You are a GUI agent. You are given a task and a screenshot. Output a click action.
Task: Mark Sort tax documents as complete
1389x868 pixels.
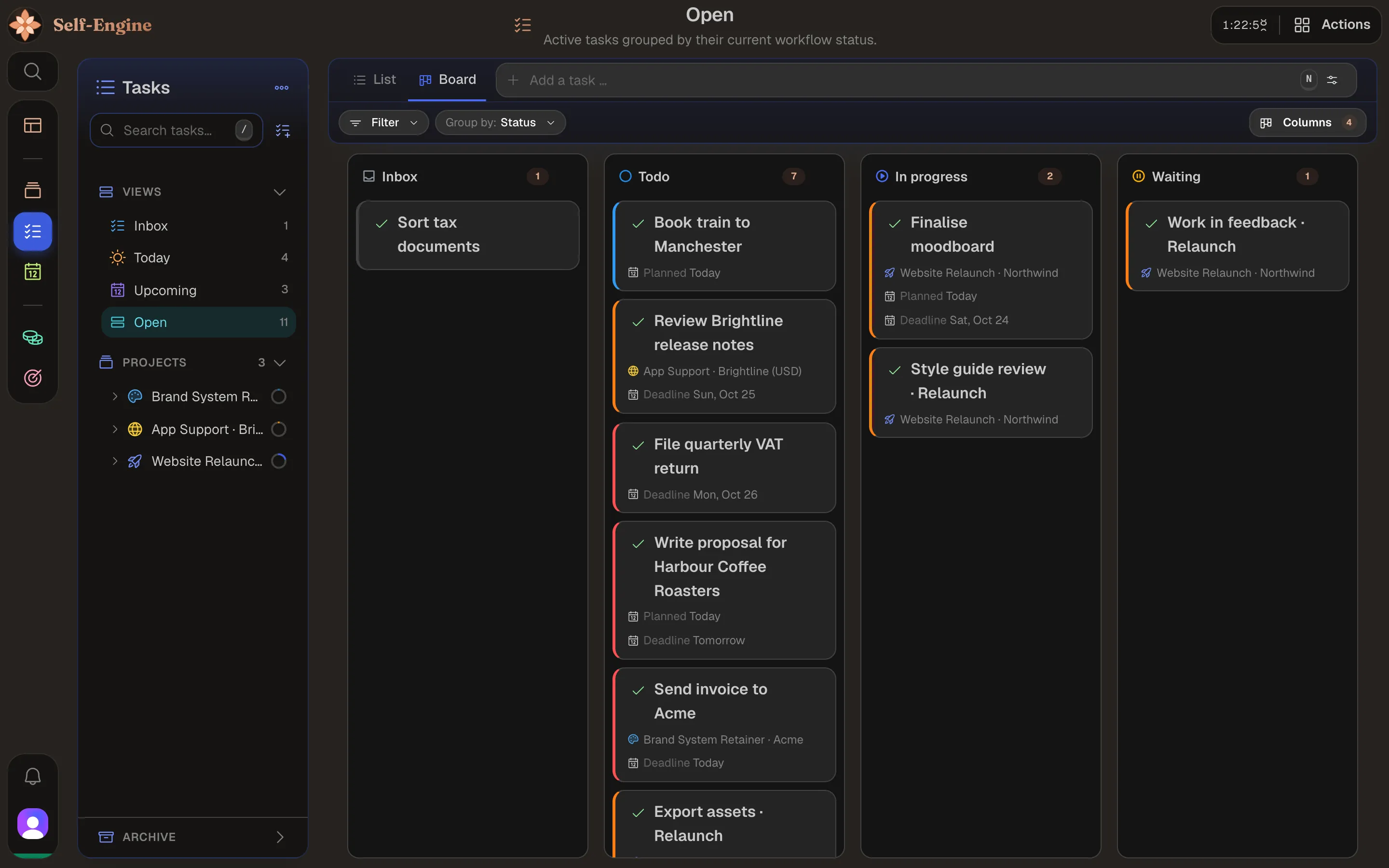coord(381,223)
